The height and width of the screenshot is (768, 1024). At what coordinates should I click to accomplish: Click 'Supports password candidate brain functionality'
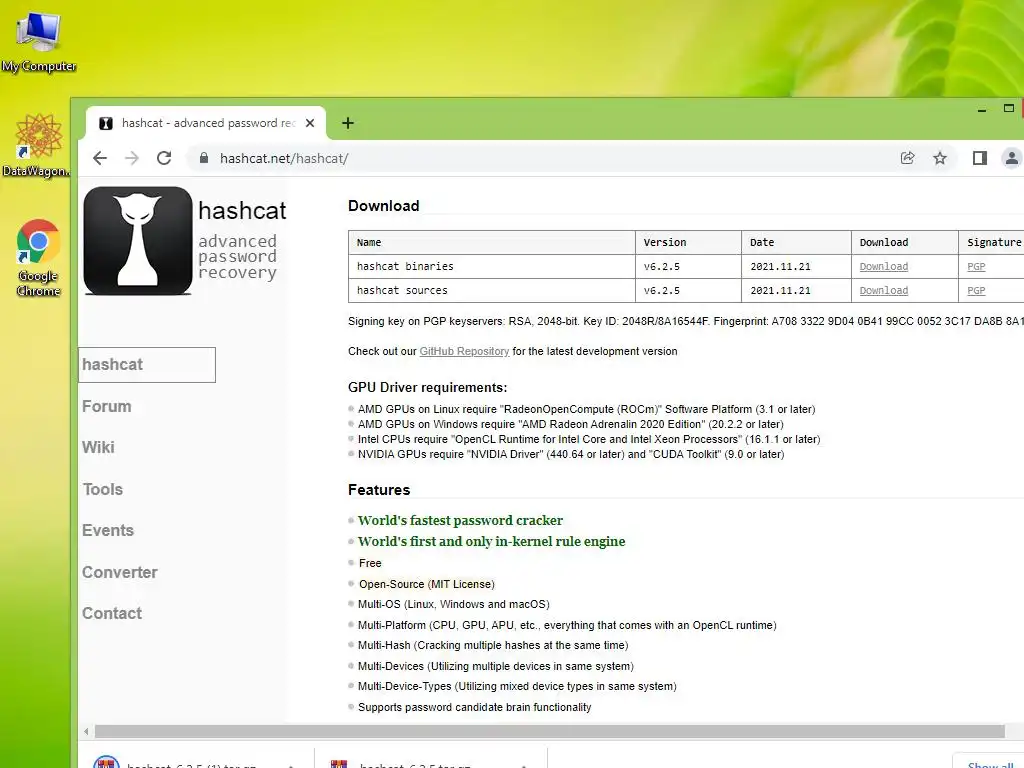click(475, 707)
